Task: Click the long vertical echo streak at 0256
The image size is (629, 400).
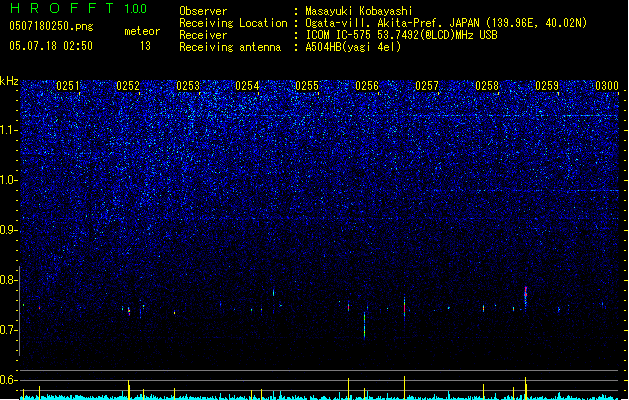Action: [365, 326]
